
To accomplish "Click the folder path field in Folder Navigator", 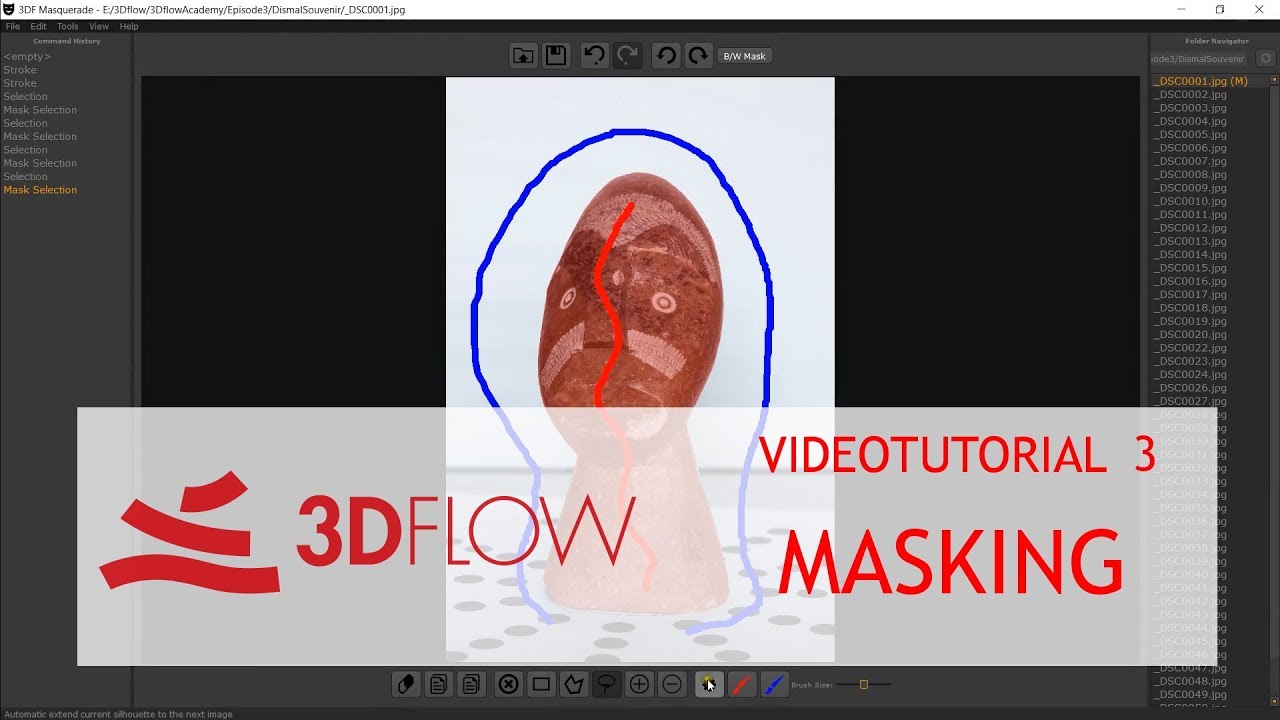I will (x=1201, y=59).
